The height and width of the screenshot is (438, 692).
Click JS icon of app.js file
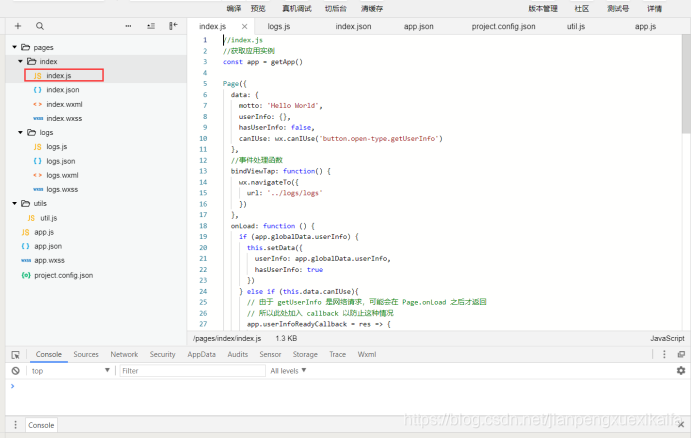coord(26,232)
